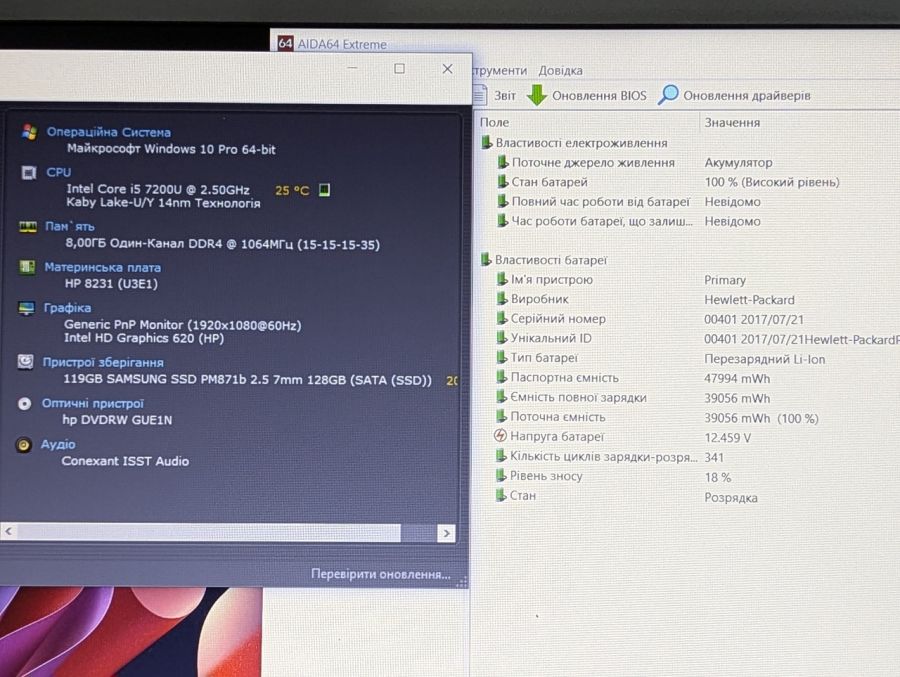
Task: Select the Розрядка state value
Action: click(731, 498)
